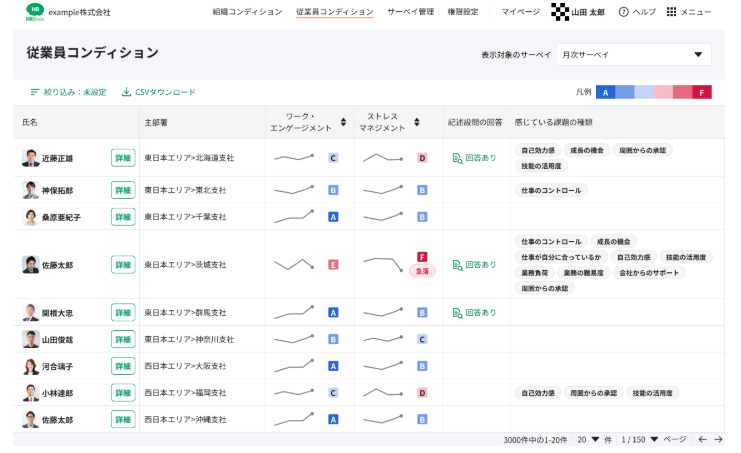
Task: Click 詳細 button for 小林達郎
Action: tap(123, 393)
